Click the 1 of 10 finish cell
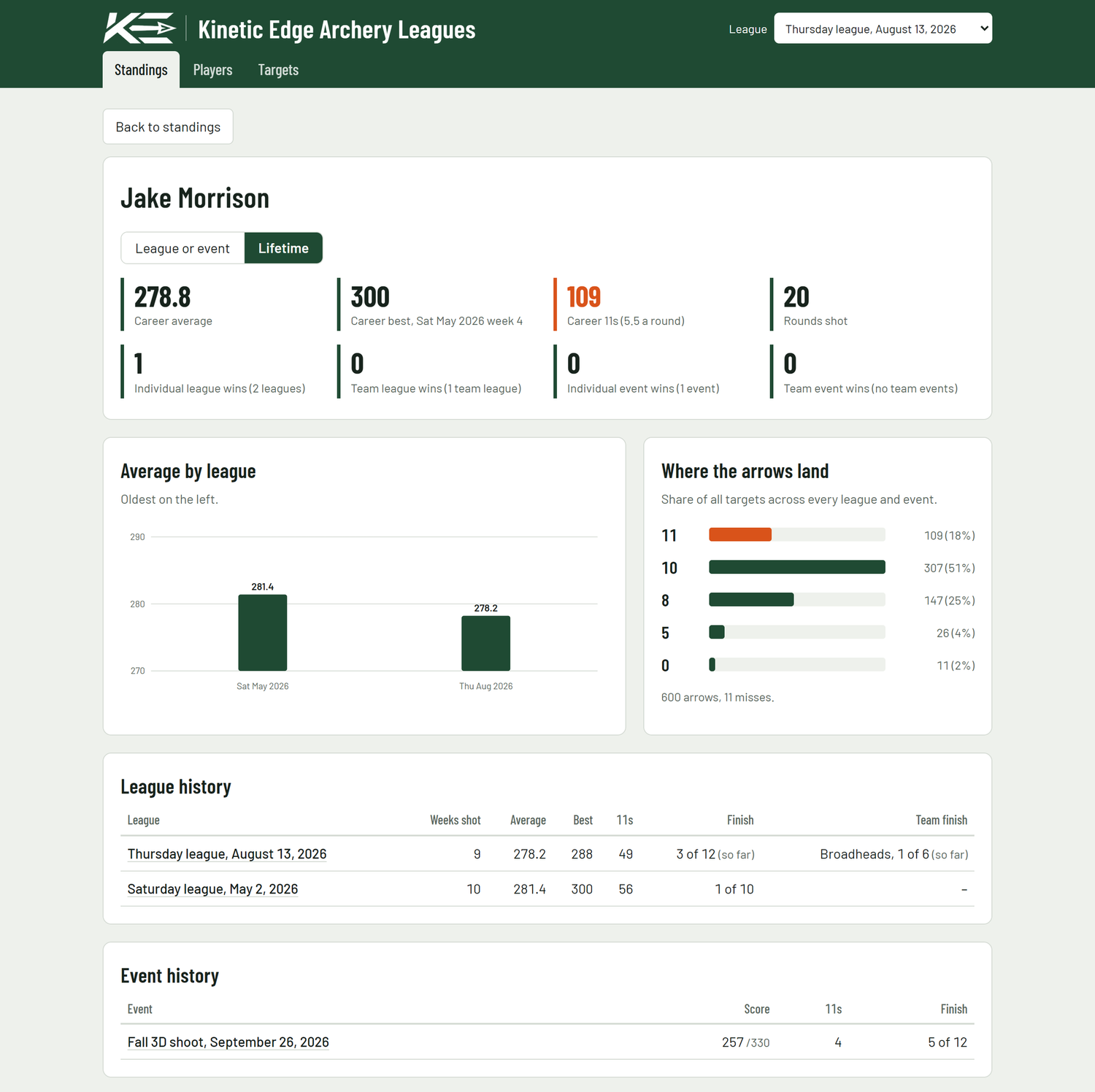1095x1092 pixels. pyautogui.click(x=734, y=889)
